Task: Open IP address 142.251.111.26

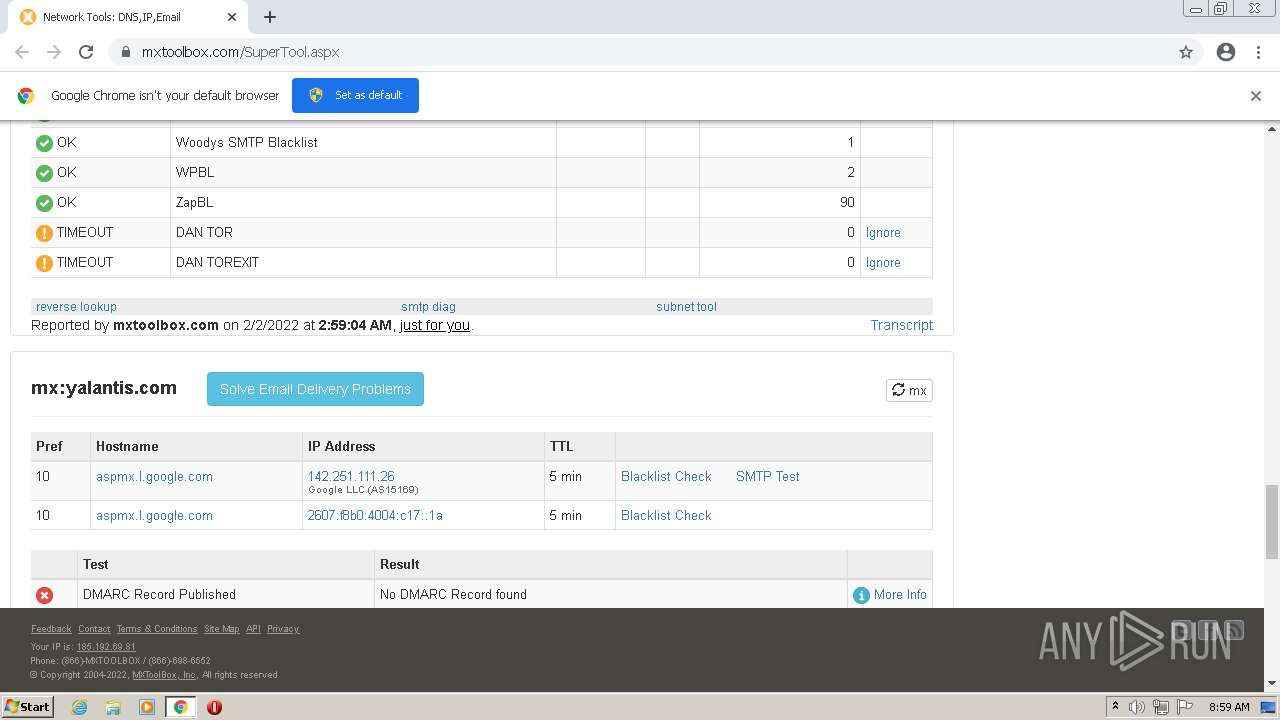Action: [x=351, y=477]
